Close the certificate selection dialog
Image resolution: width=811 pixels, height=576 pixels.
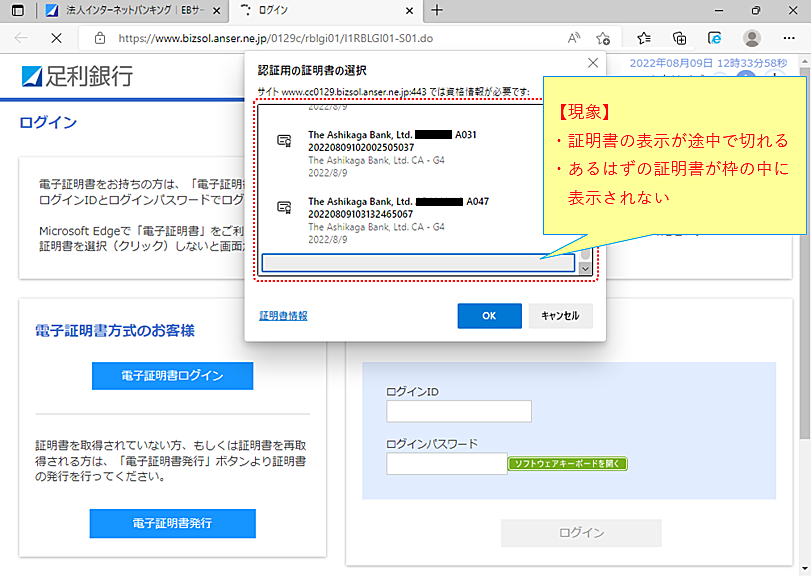pyautogui.click(x=592, y=62)
